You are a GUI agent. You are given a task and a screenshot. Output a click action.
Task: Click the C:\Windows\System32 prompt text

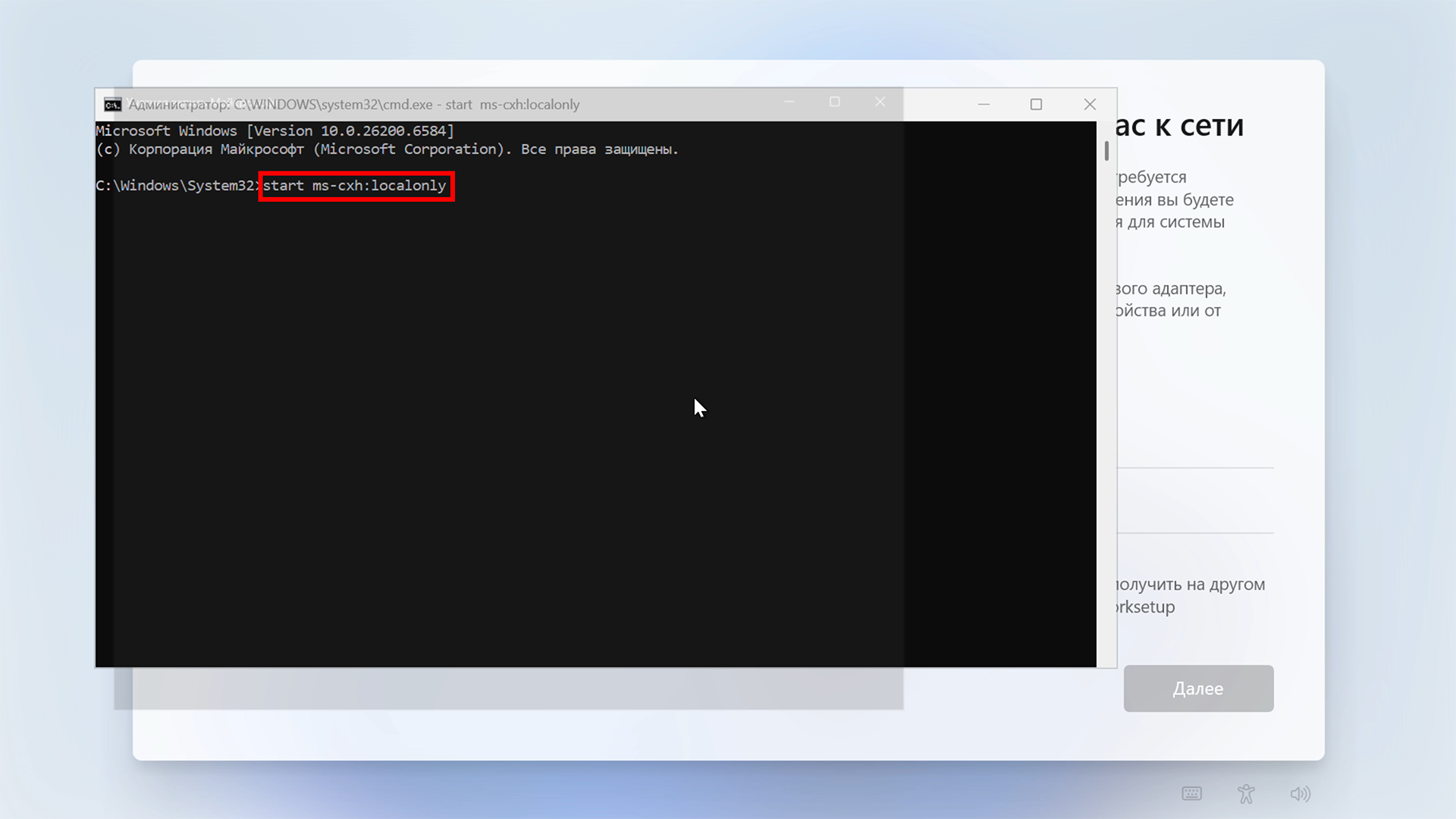coord(176,186)
